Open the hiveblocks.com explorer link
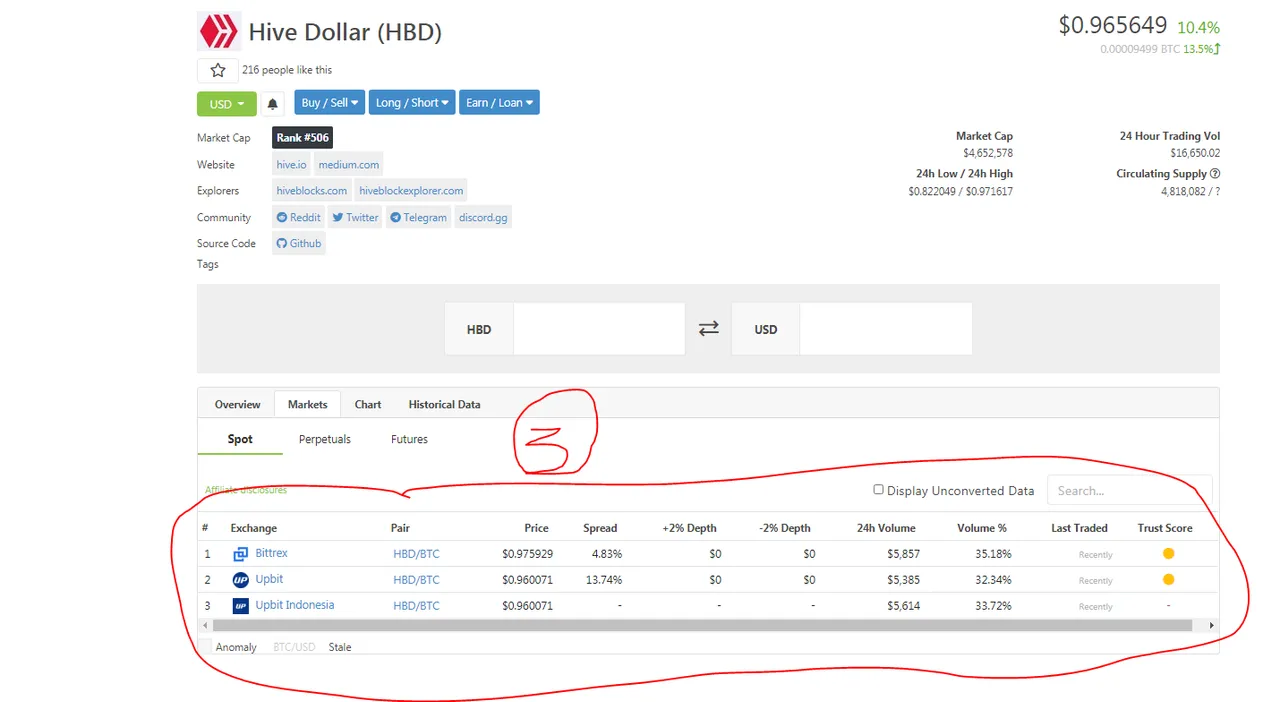 point(312,191)
